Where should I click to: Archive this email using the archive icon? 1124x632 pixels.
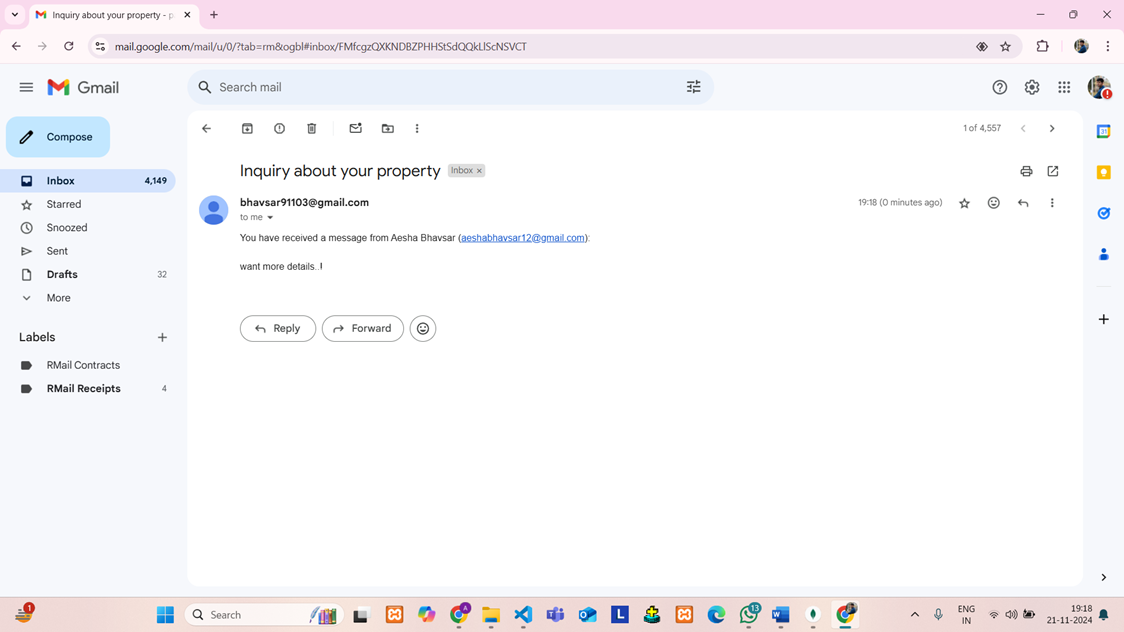247,129
